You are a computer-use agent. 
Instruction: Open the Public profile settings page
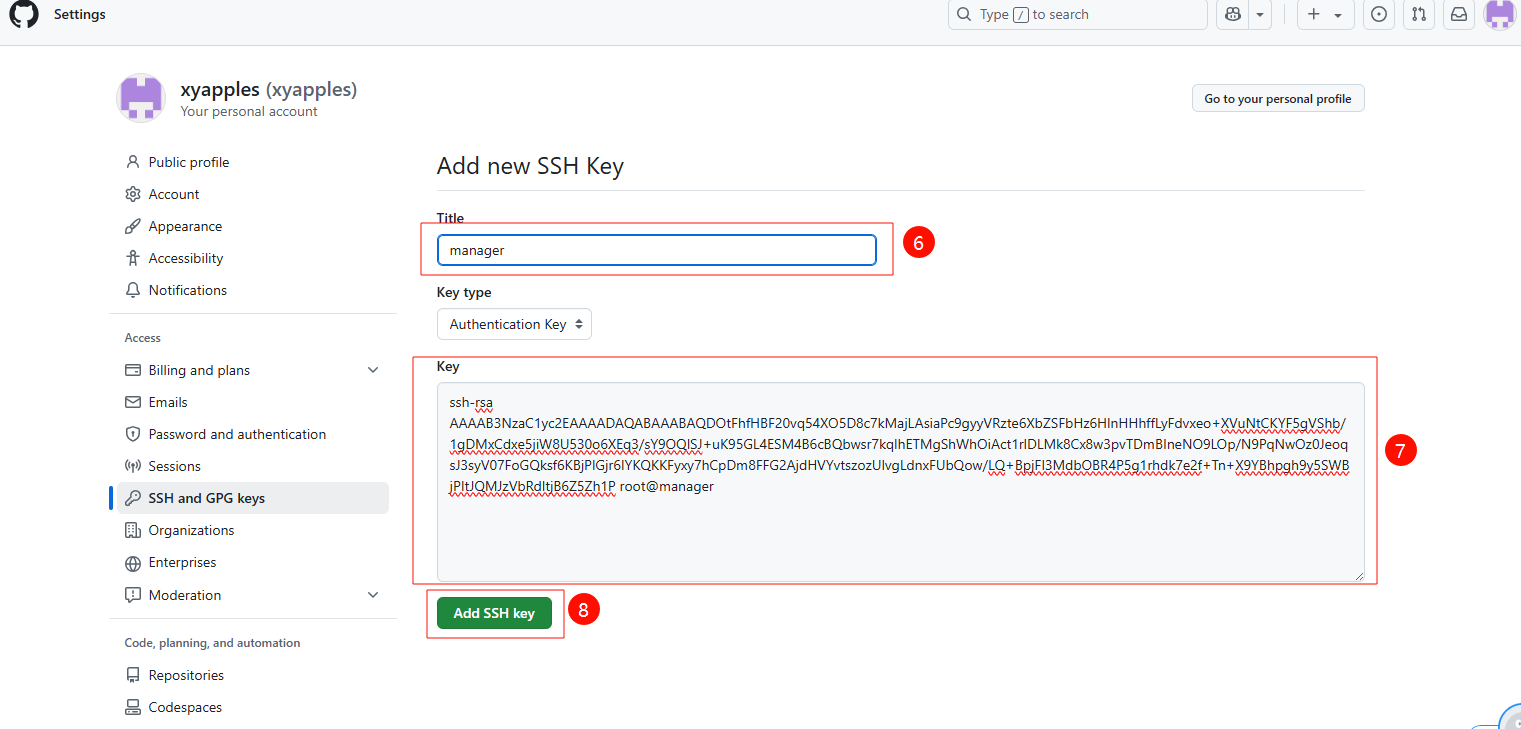(x=188, y=162)
